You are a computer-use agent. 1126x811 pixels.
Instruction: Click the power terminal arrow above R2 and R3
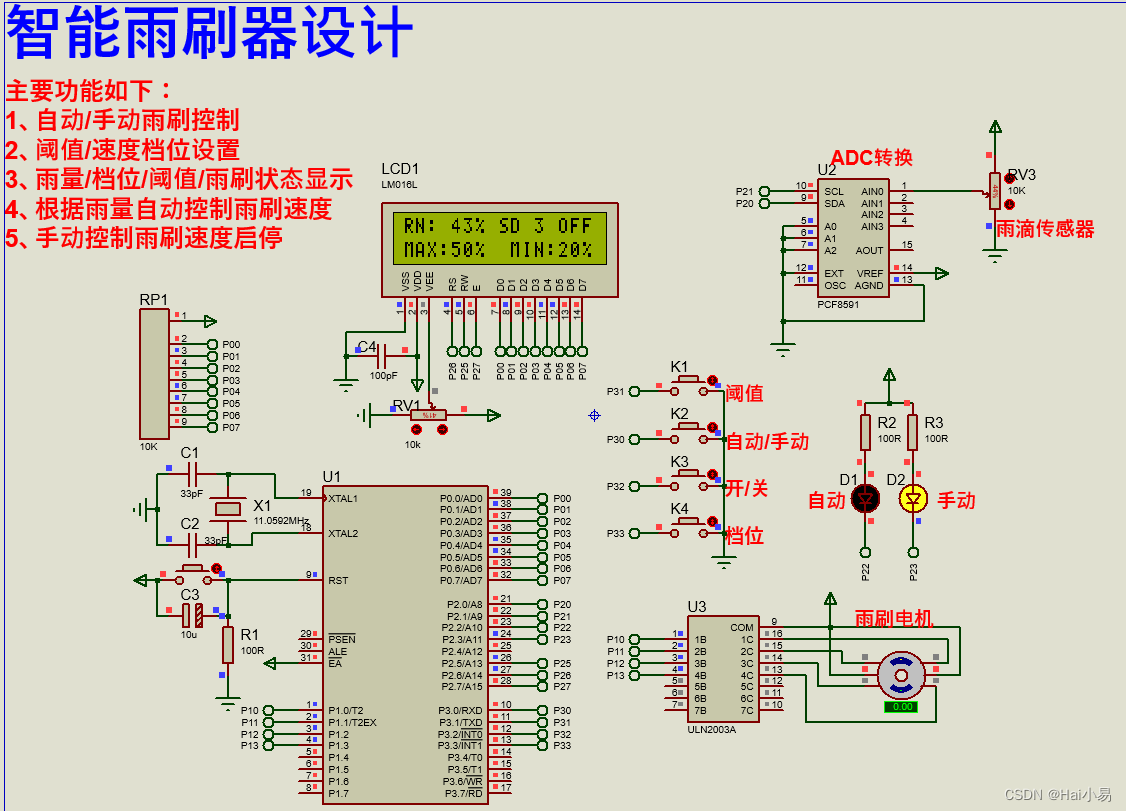pos(889,375)
